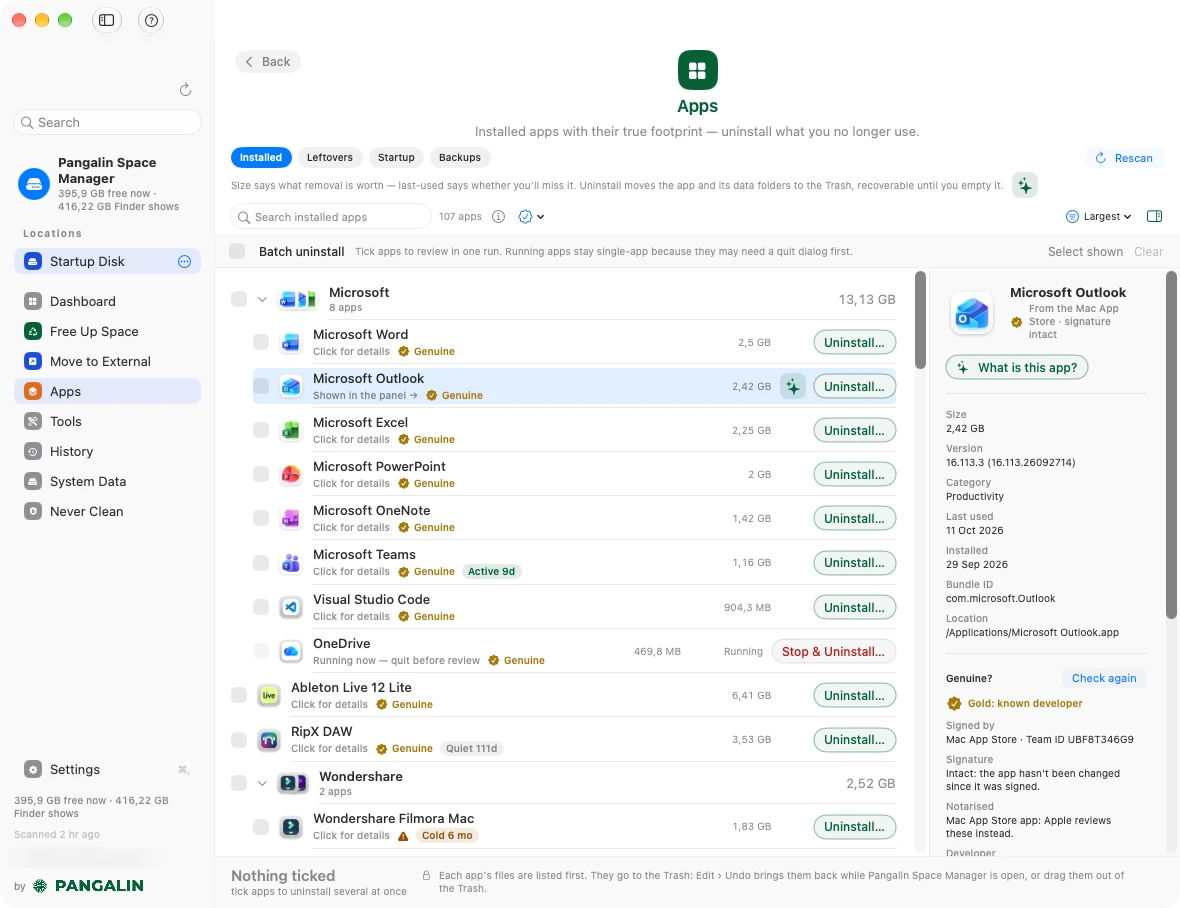
Task: Open the Largest sort dropdown
Action: click(1099, 217)
